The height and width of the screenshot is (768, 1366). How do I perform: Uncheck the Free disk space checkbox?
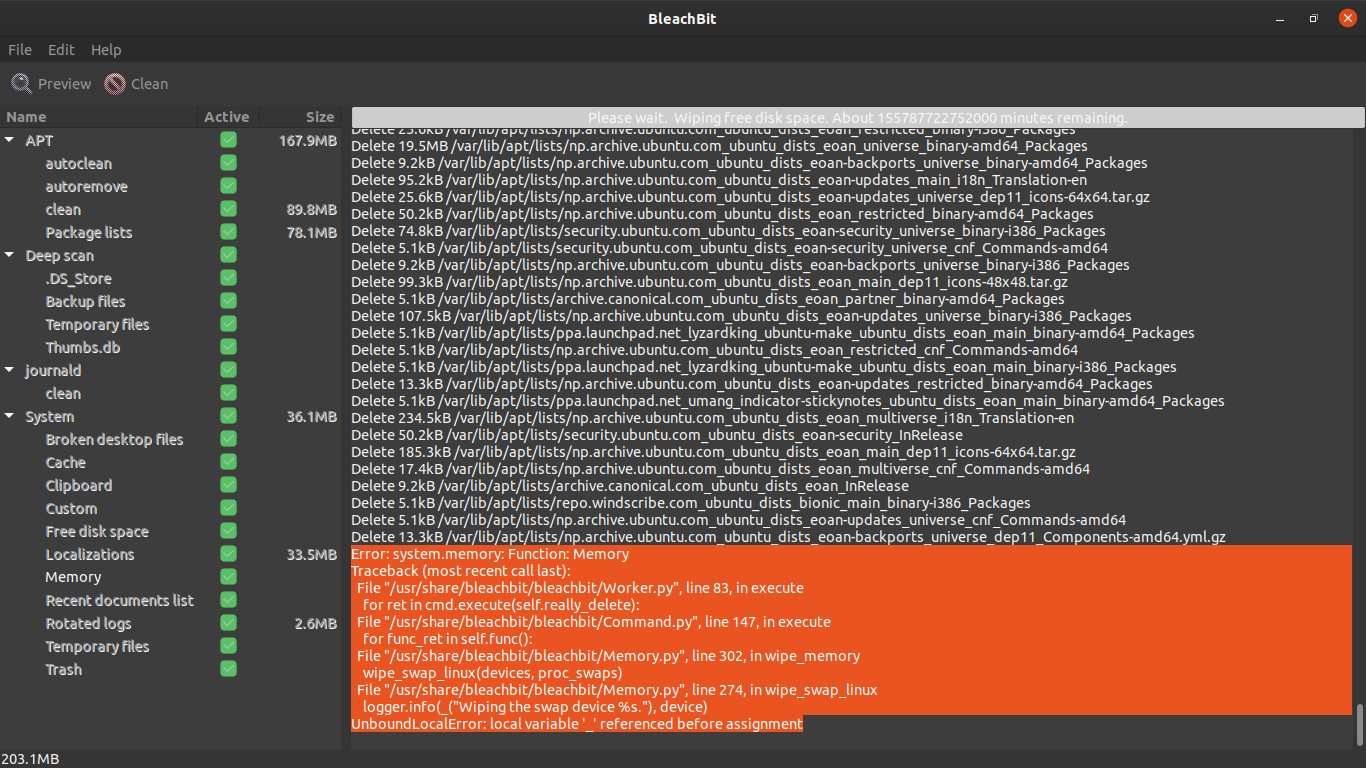[228, 531]
